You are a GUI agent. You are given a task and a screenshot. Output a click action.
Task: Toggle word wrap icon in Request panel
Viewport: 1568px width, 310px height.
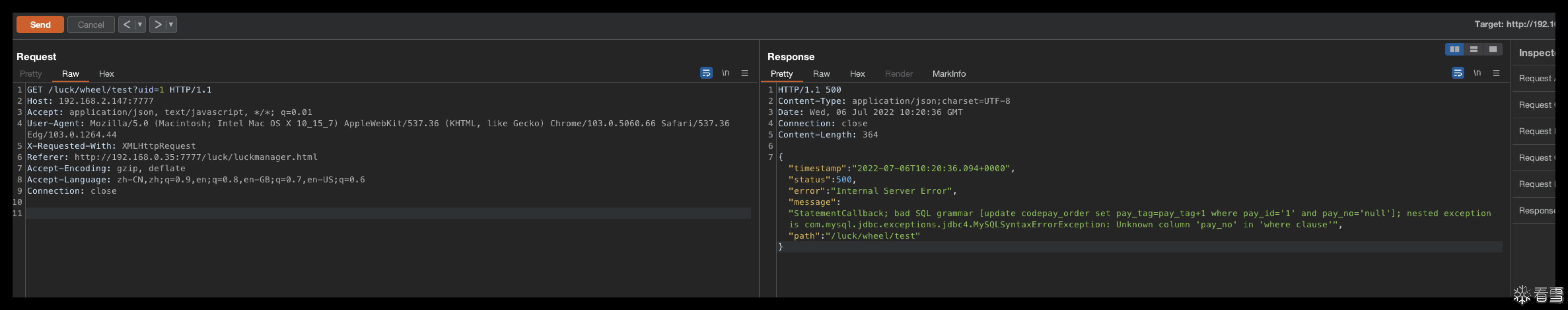point(706,73)
